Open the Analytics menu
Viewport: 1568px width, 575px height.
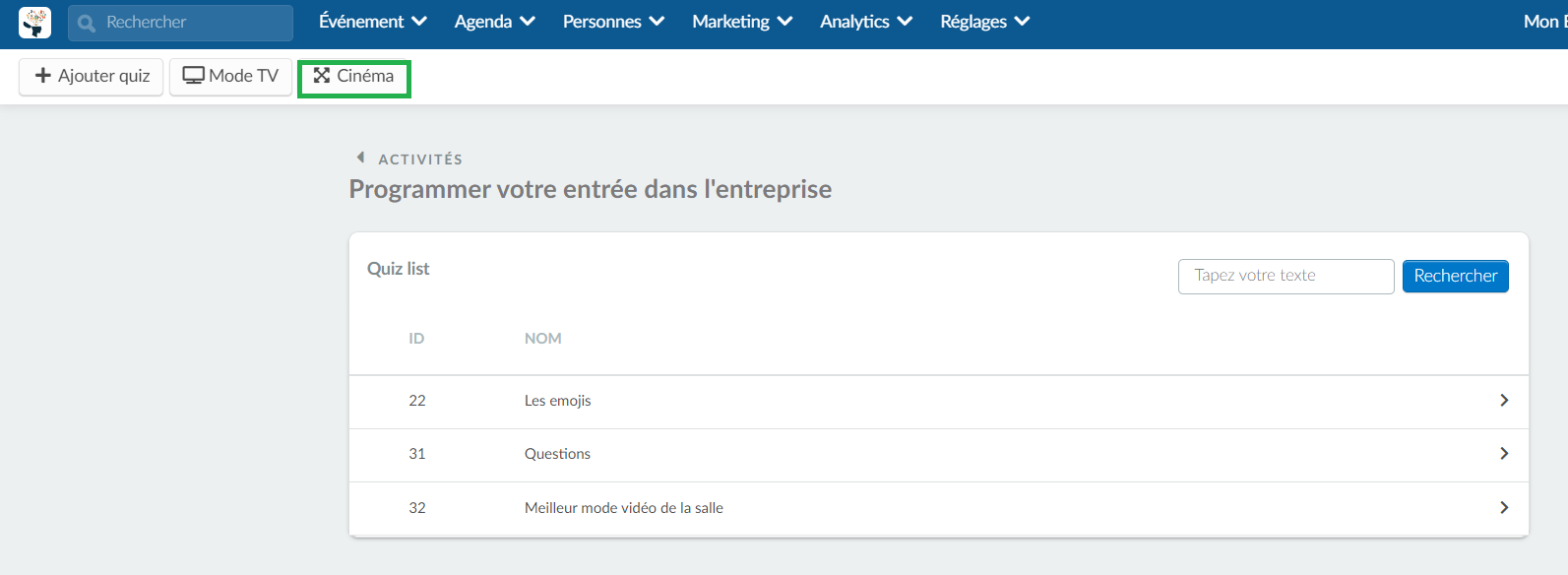[866, 22]
